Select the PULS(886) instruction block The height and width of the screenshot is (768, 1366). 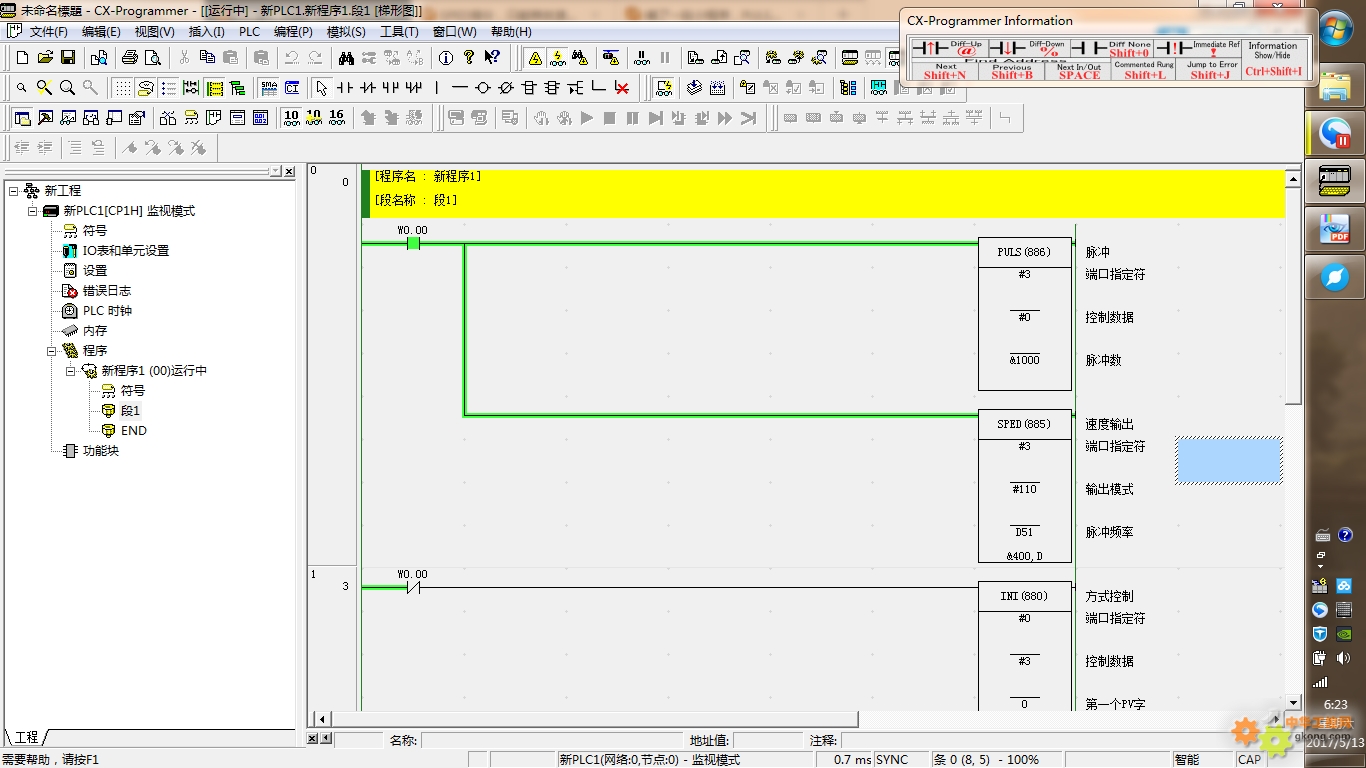[1025, 315]
